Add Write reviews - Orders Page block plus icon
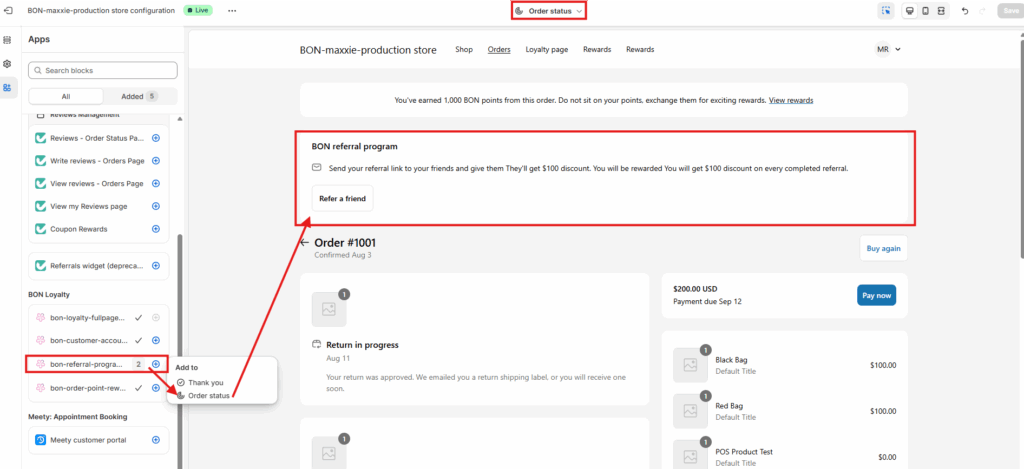 click(155, 161)
